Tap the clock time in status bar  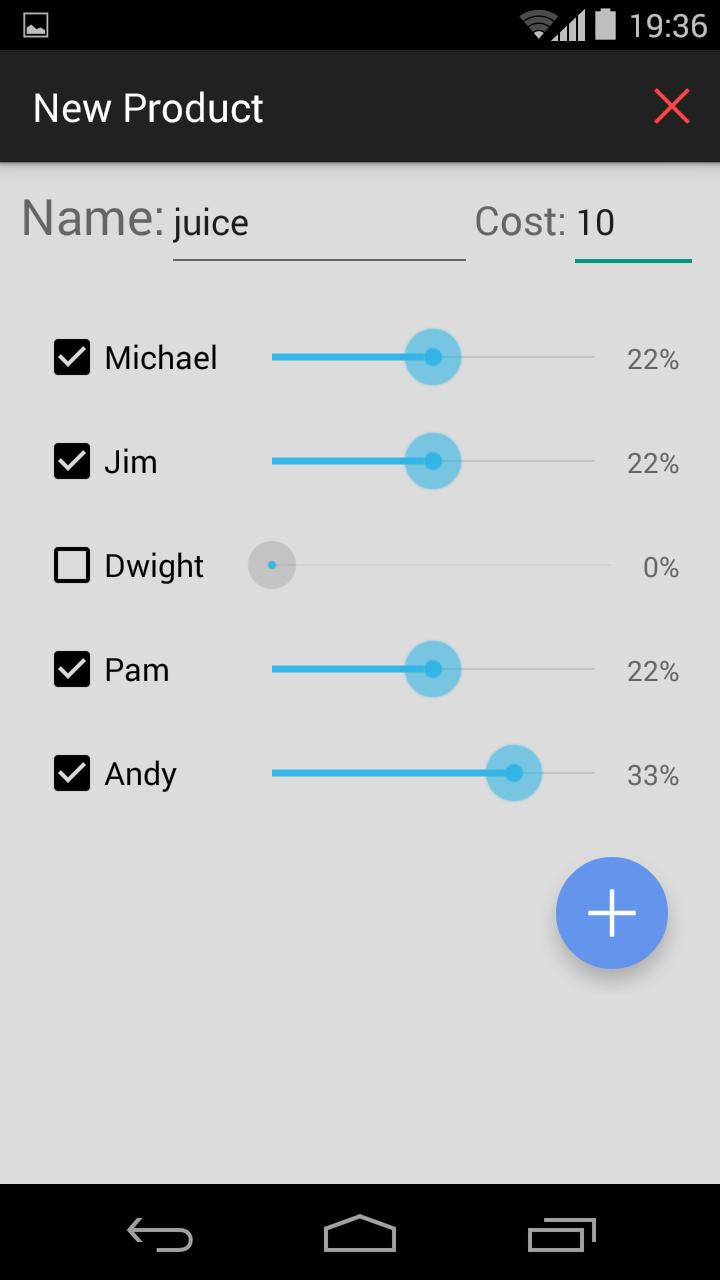click(x=668, y=25)
